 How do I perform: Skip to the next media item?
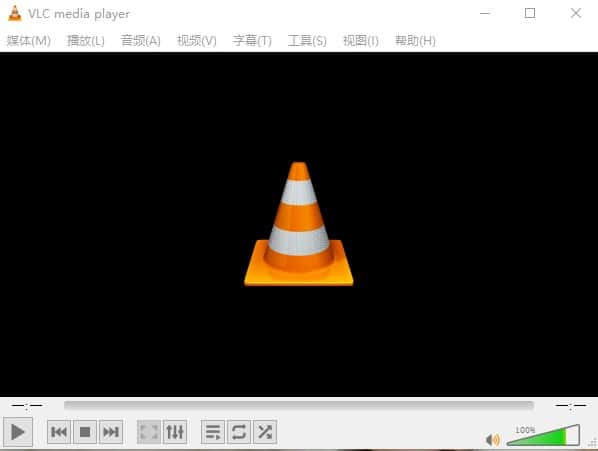coord(111,432)
